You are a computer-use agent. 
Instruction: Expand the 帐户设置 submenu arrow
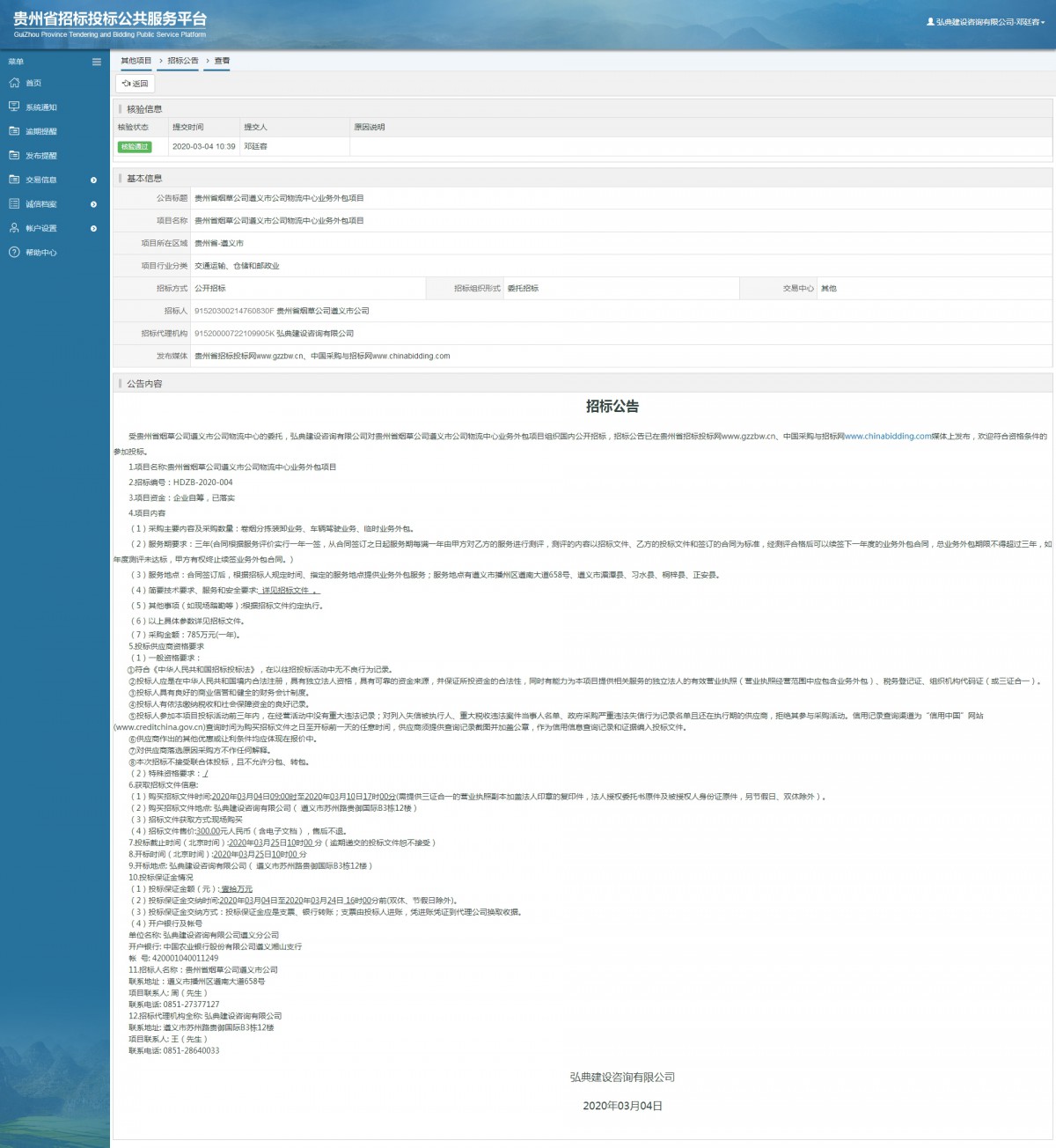pos(94,229)
